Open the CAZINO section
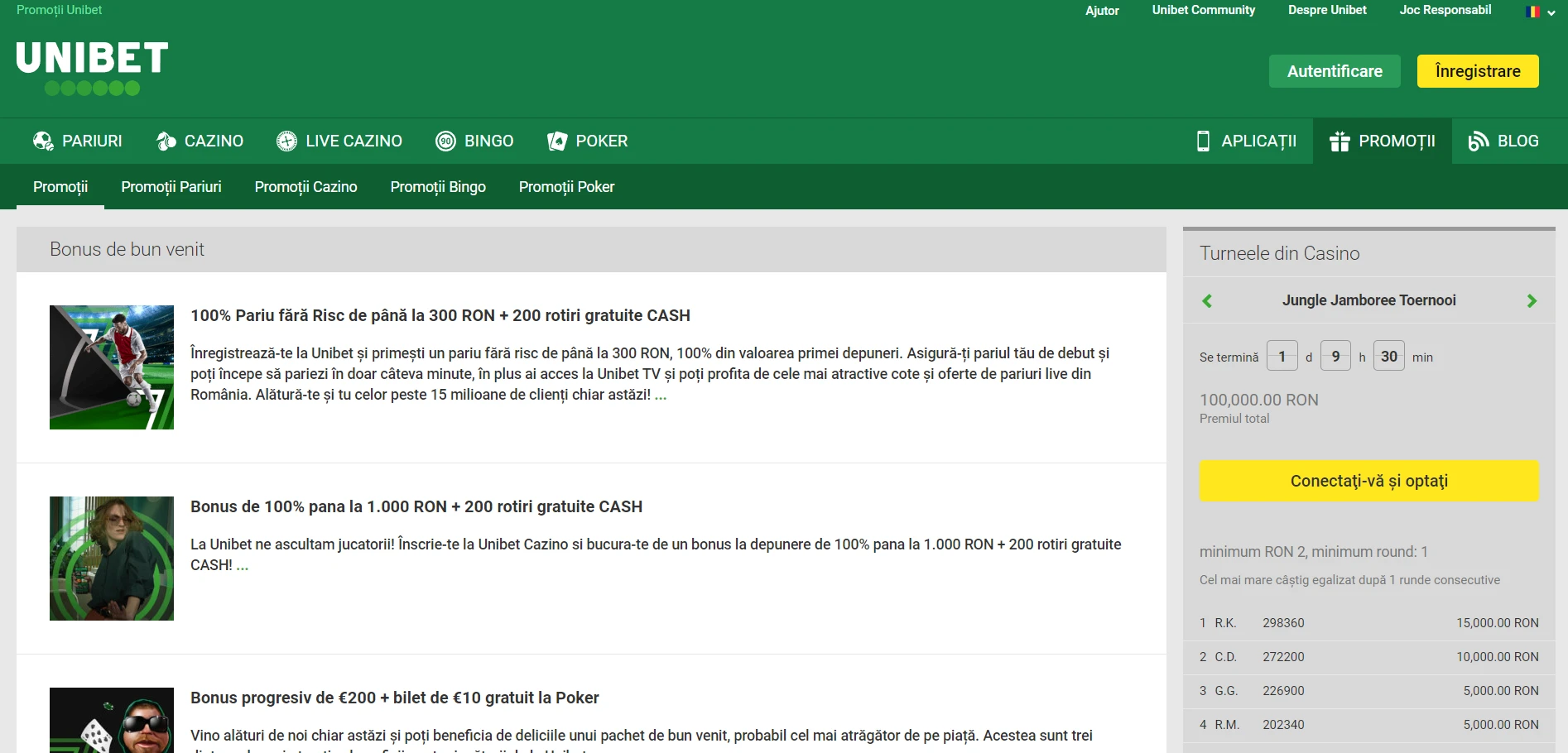The image size is (1568, 753). point(200,141)
